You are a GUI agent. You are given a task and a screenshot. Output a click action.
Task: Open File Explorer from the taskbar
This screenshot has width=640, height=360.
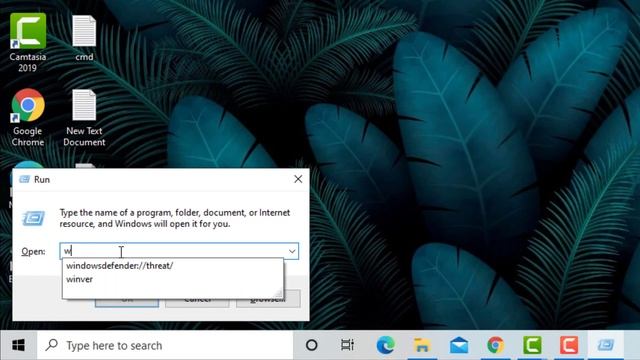pyautogui.click(x=422, y=345)
